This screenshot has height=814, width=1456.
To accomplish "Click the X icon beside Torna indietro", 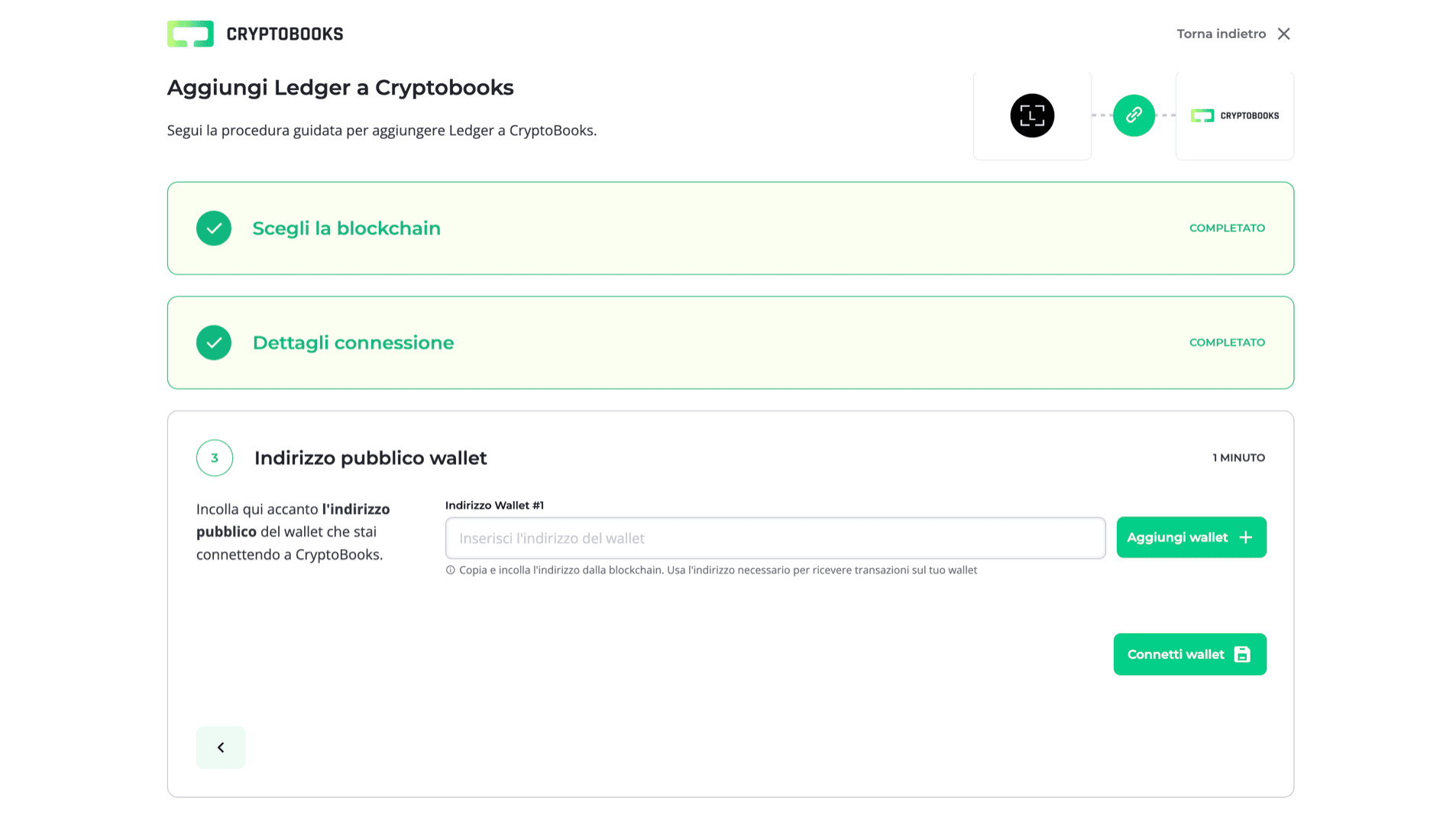I will point(1283,34).
